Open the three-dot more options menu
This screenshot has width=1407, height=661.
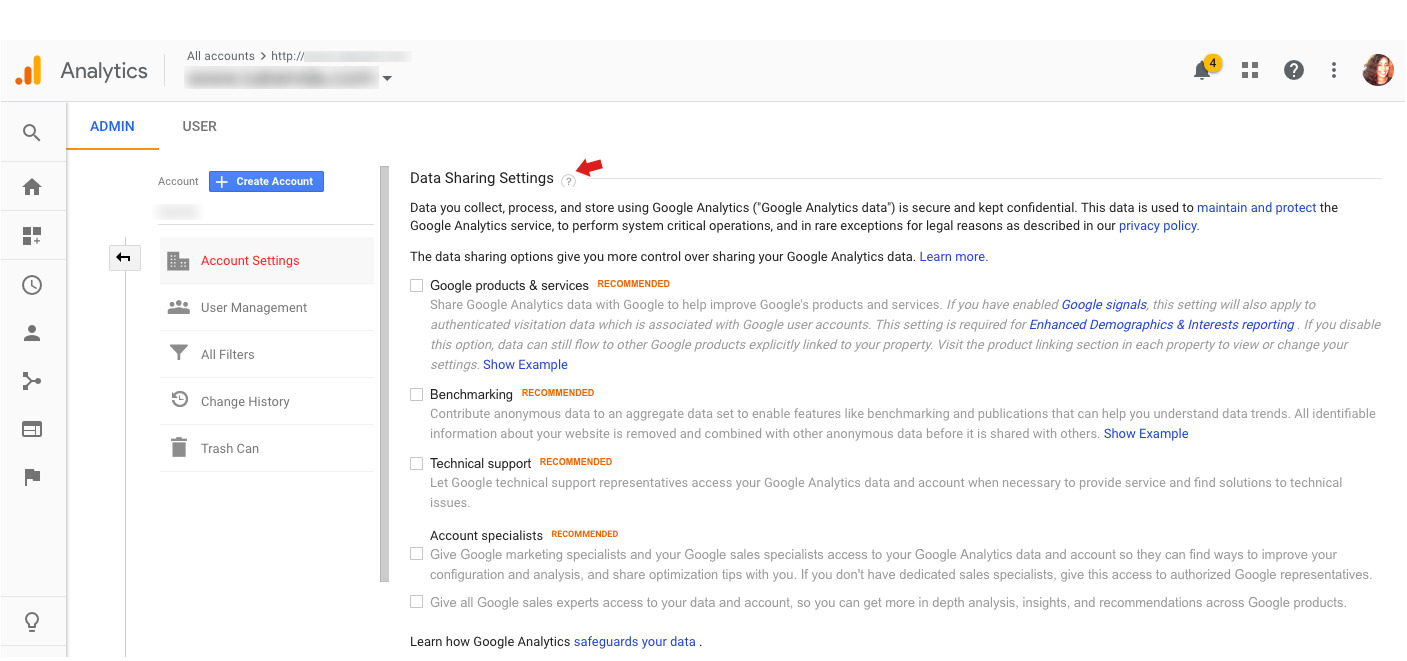point(1334,70)
